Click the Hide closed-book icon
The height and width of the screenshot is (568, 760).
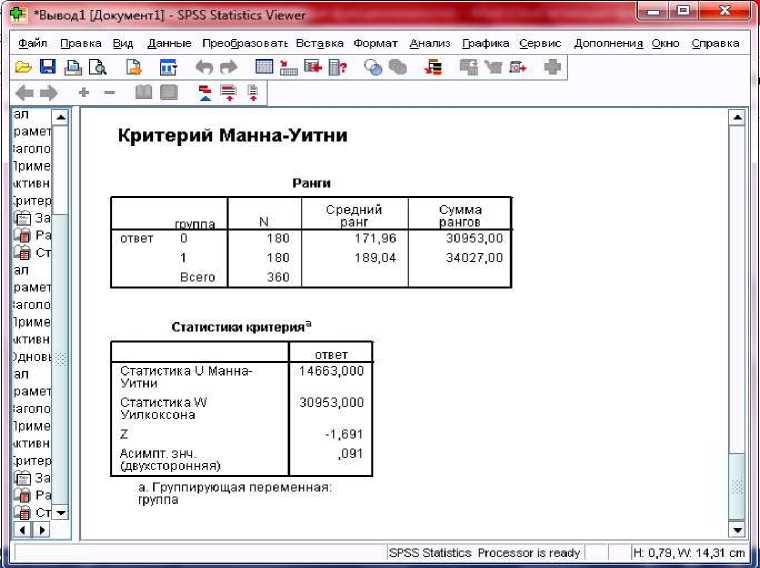coord(169,92)
